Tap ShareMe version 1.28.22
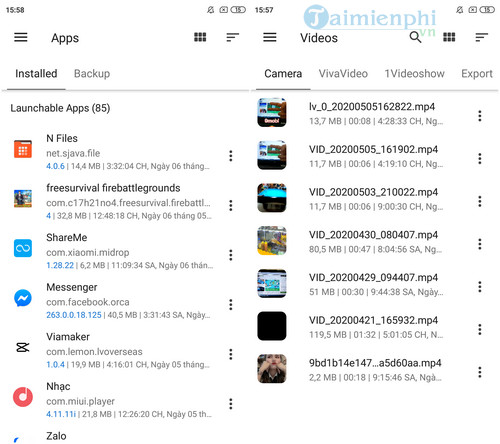Screen dimensions: 500x444 point(60,265)
